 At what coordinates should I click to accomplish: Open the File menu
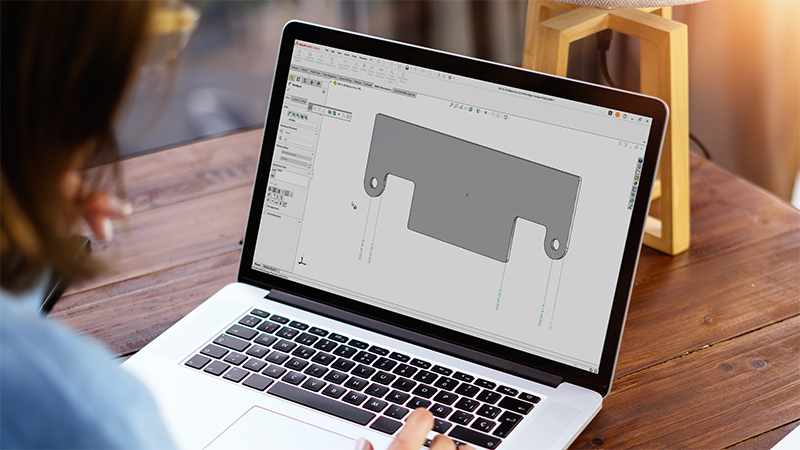[327, 50]
